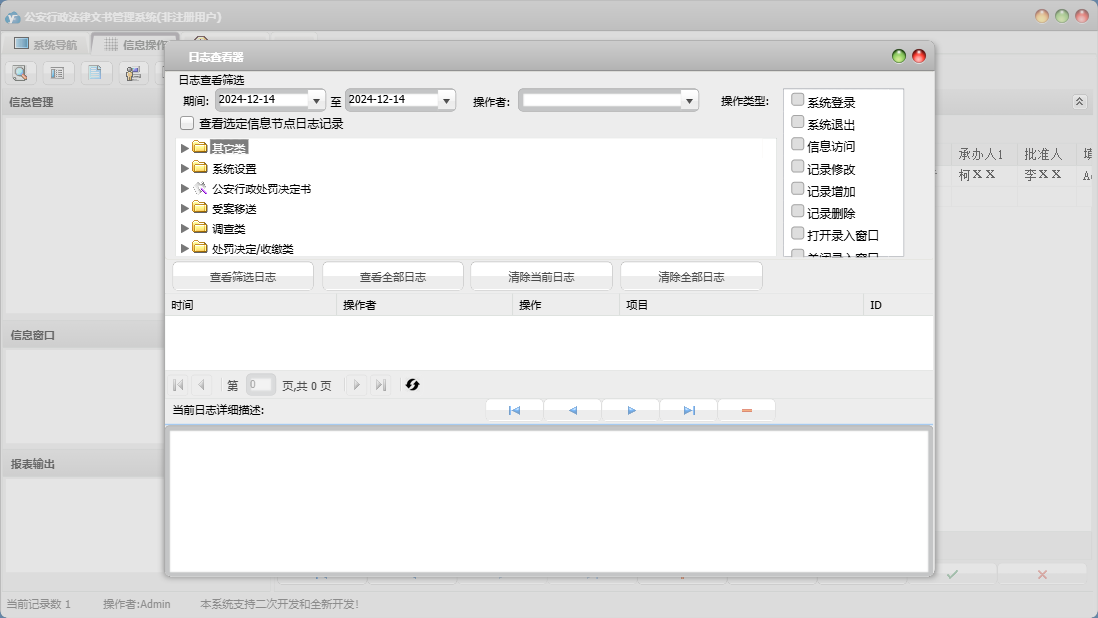The width and height of the screenshot is (1098, 618).
Task: Click the page number input field
Action: pyautogui.click(x=260, y=384)
